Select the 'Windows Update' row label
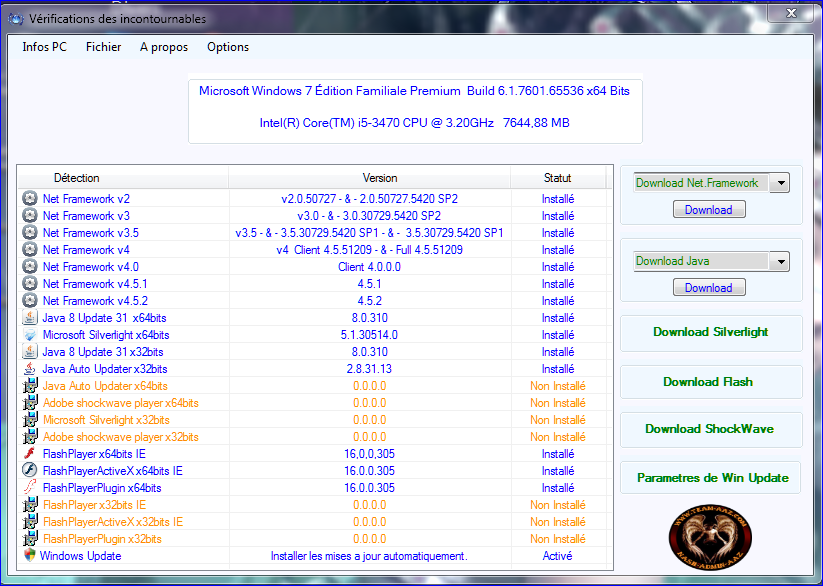This screenshot has width=823, height=586. pyautogui.click(x=80, y=556)
